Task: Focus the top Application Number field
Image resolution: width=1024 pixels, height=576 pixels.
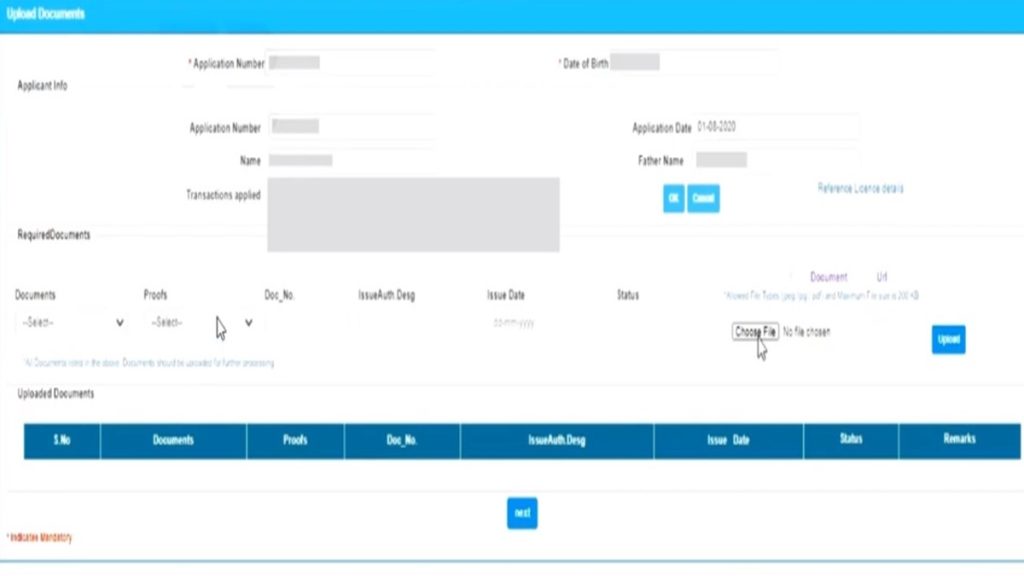Action: [x=350, y=63]
